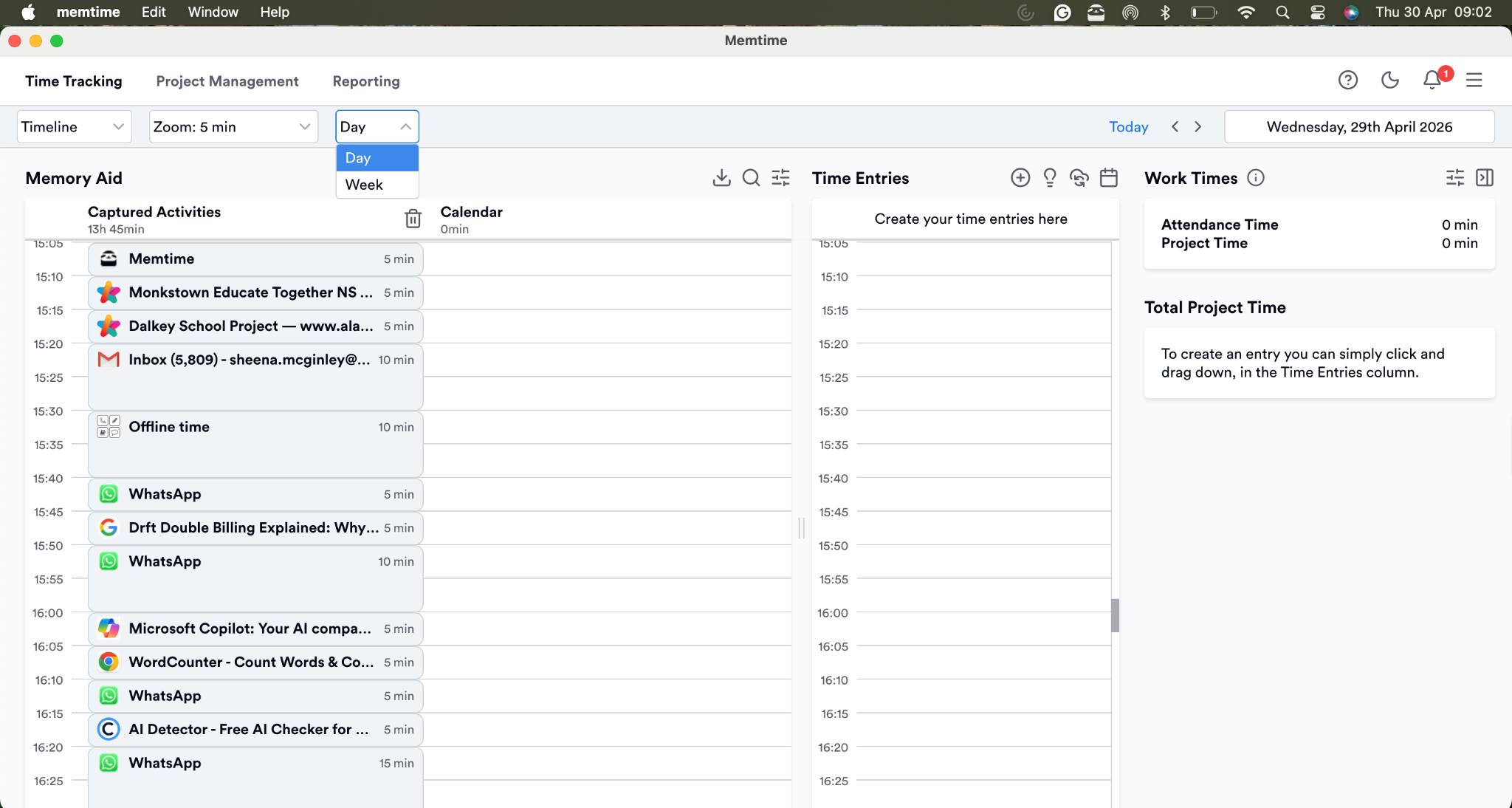Switch to Project Management tab
This screenshot has width=1512, height=808.
[x=227, y=81]
